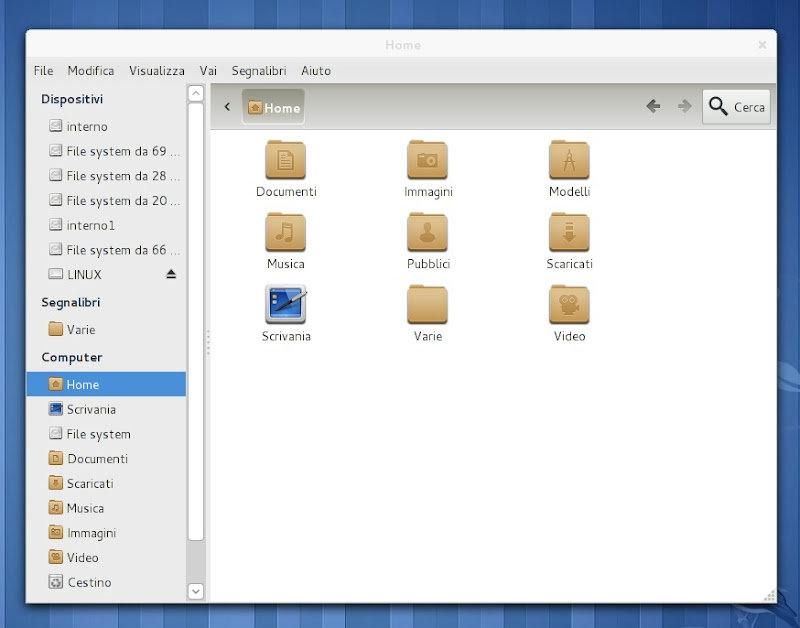
Task: Open the Aiuto menu
Action: [316, 70]
